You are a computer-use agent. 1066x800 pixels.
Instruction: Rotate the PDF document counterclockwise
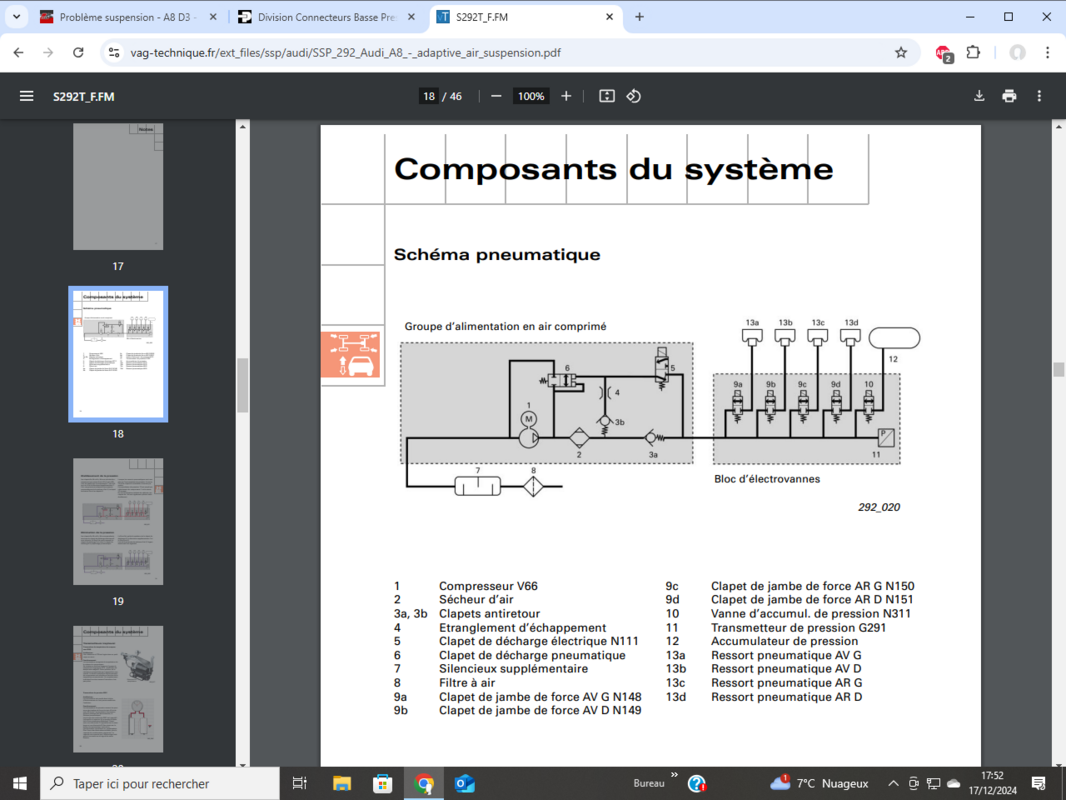(x=634, y=96)
